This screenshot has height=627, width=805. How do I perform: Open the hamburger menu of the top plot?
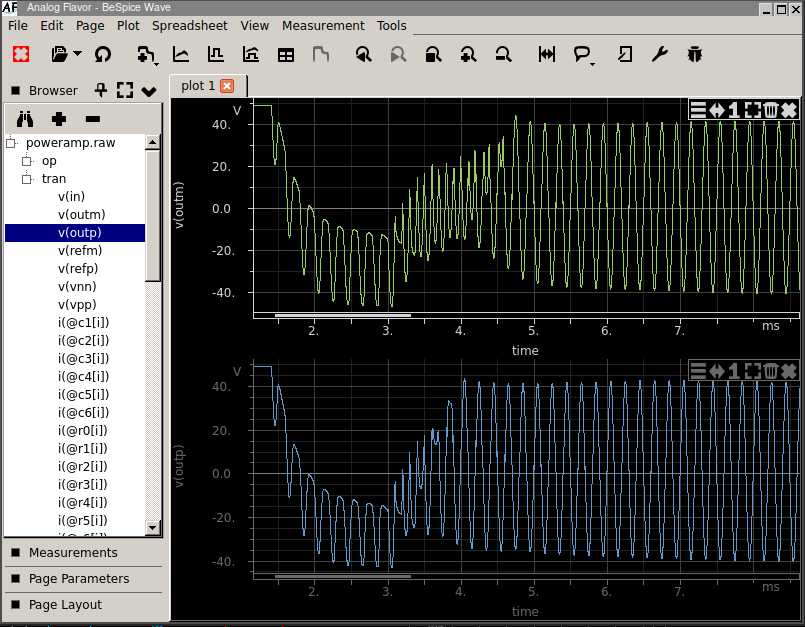(698, 110)
